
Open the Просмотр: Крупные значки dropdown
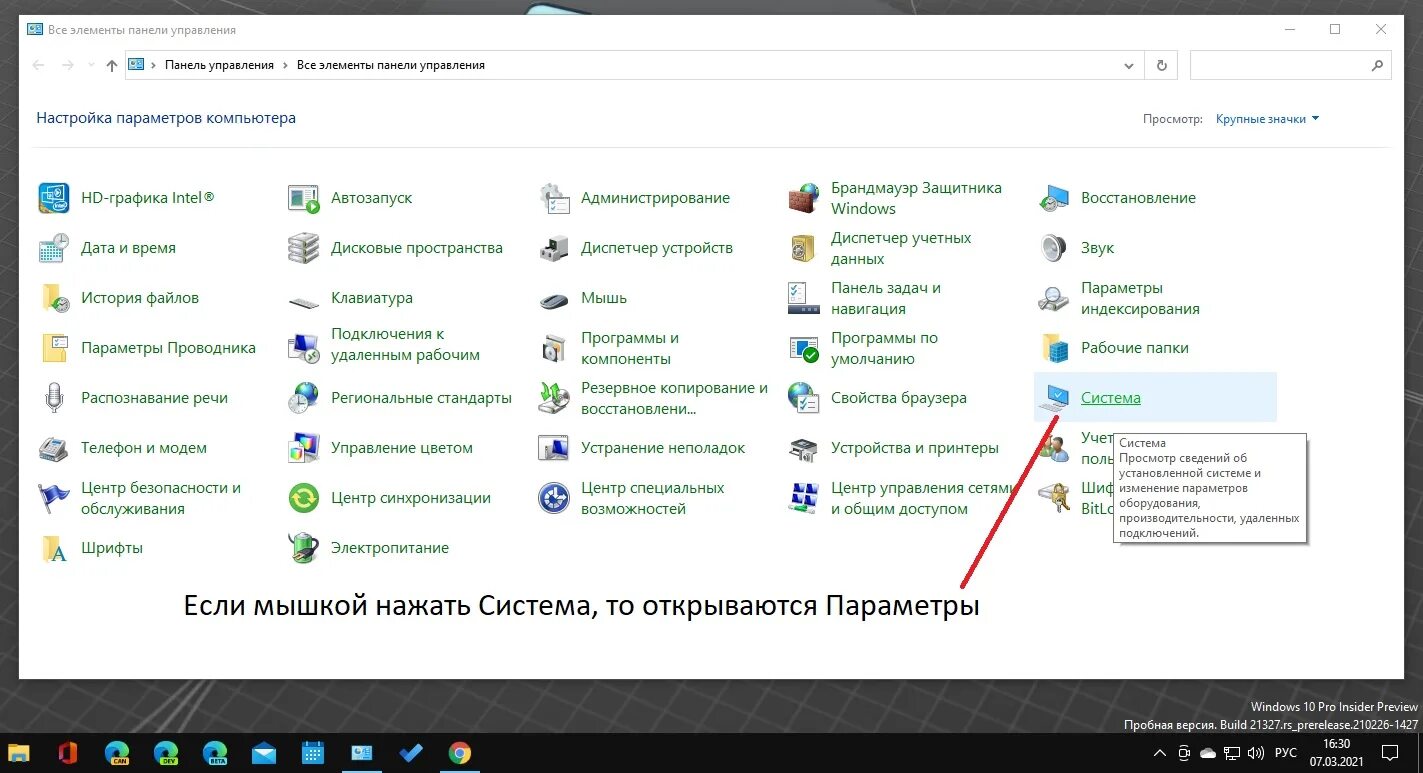pyautogui.click(x=1267, y=119)
